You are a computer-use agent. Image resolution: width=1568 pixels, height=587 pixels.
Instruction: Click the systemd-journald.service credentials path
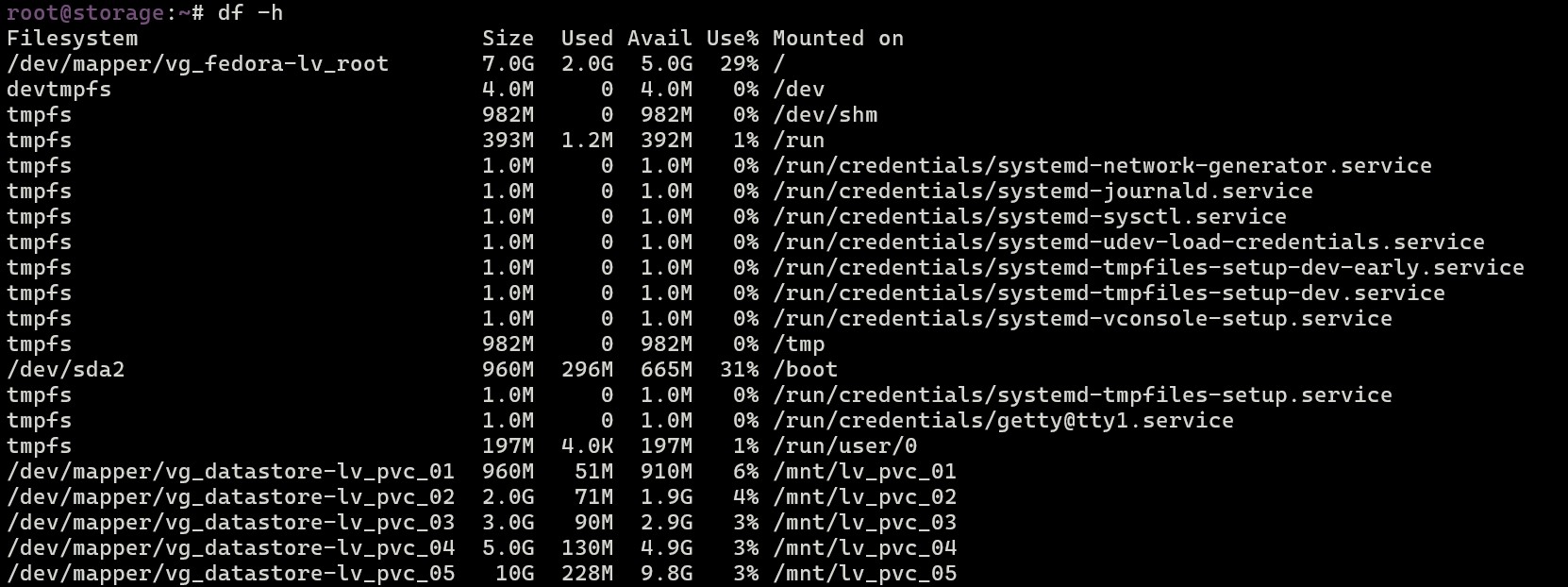pyautogui.click(x=1043, y=192)
